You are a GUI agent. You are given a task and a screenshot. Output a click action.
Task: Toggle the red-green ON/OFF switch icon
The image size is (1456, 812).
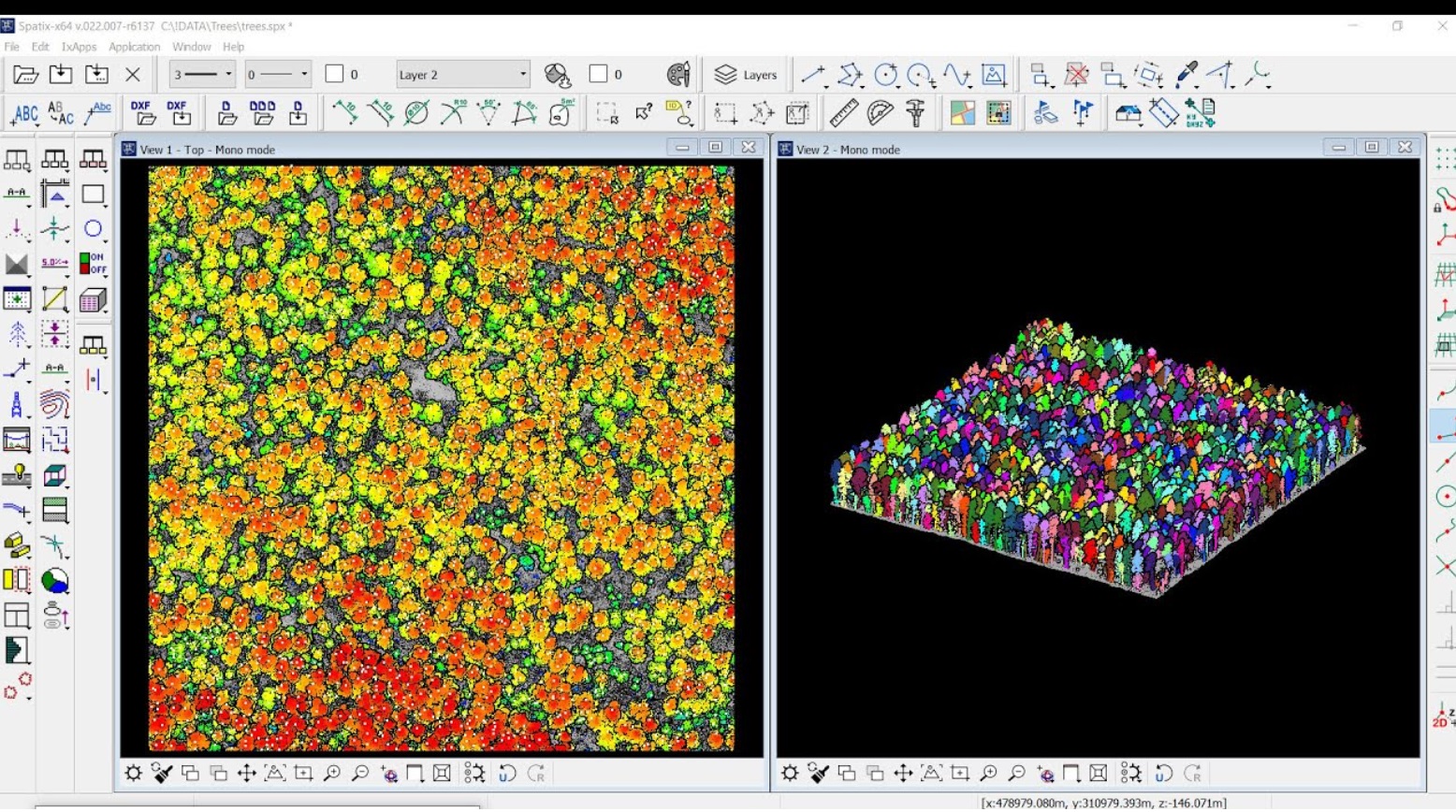(x=93, y=264)
